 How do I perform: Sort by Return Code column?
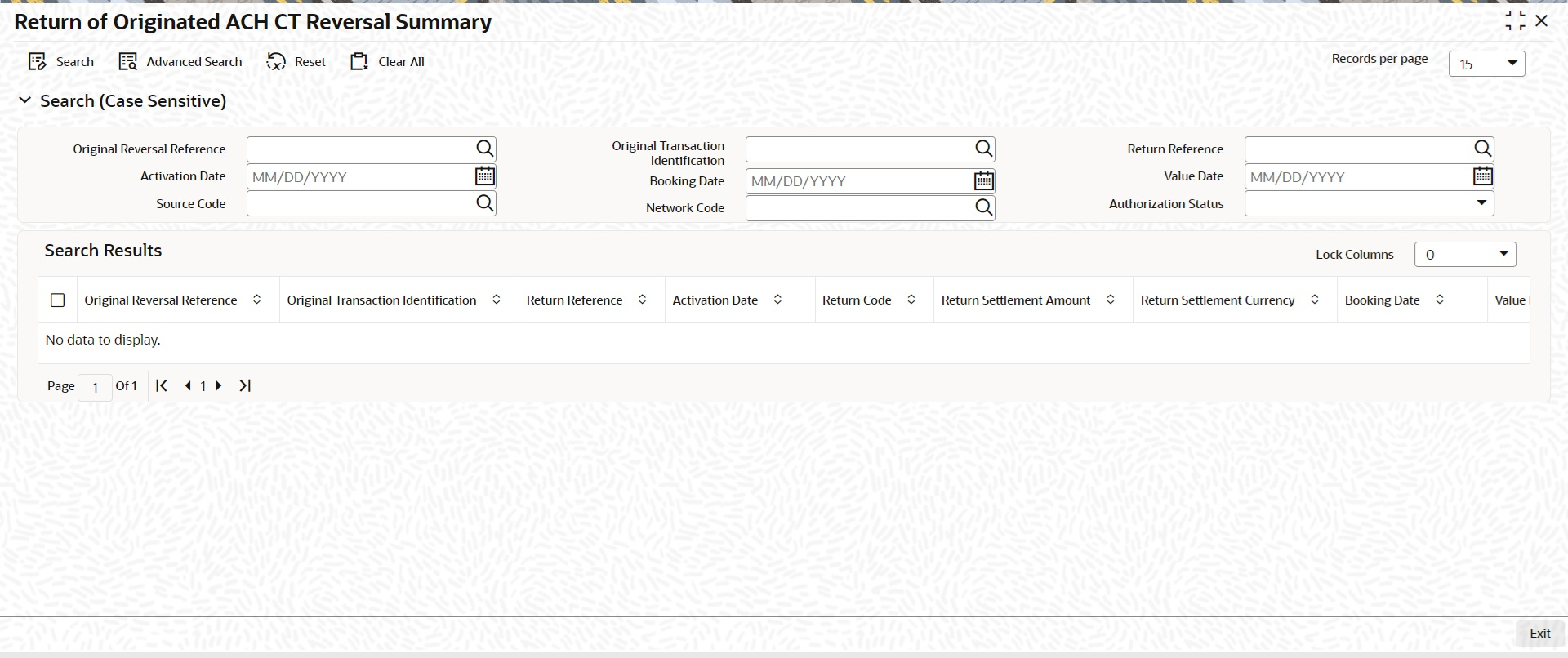click(911, 300)
